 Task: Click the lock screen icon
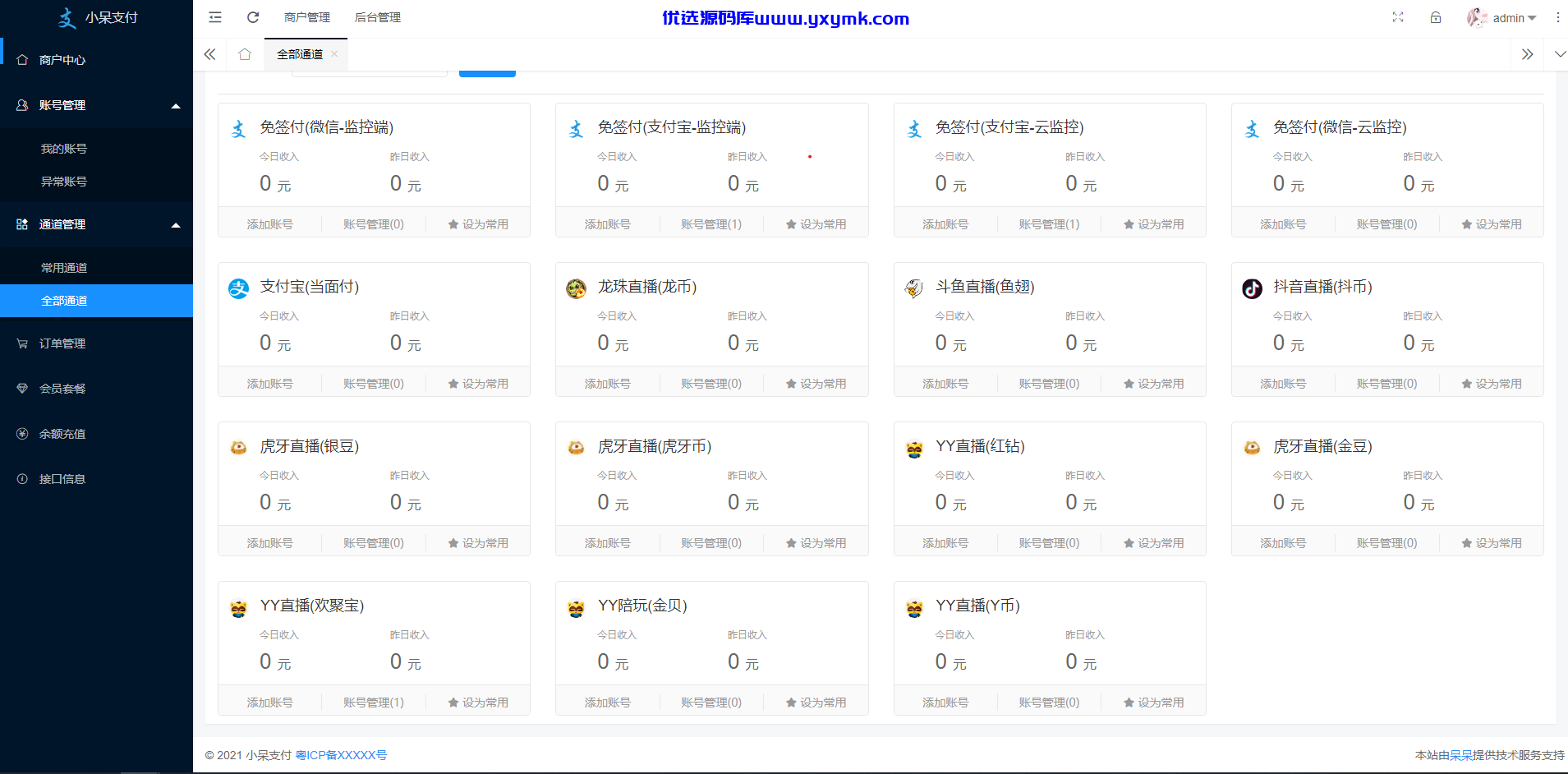[1436, 17]
